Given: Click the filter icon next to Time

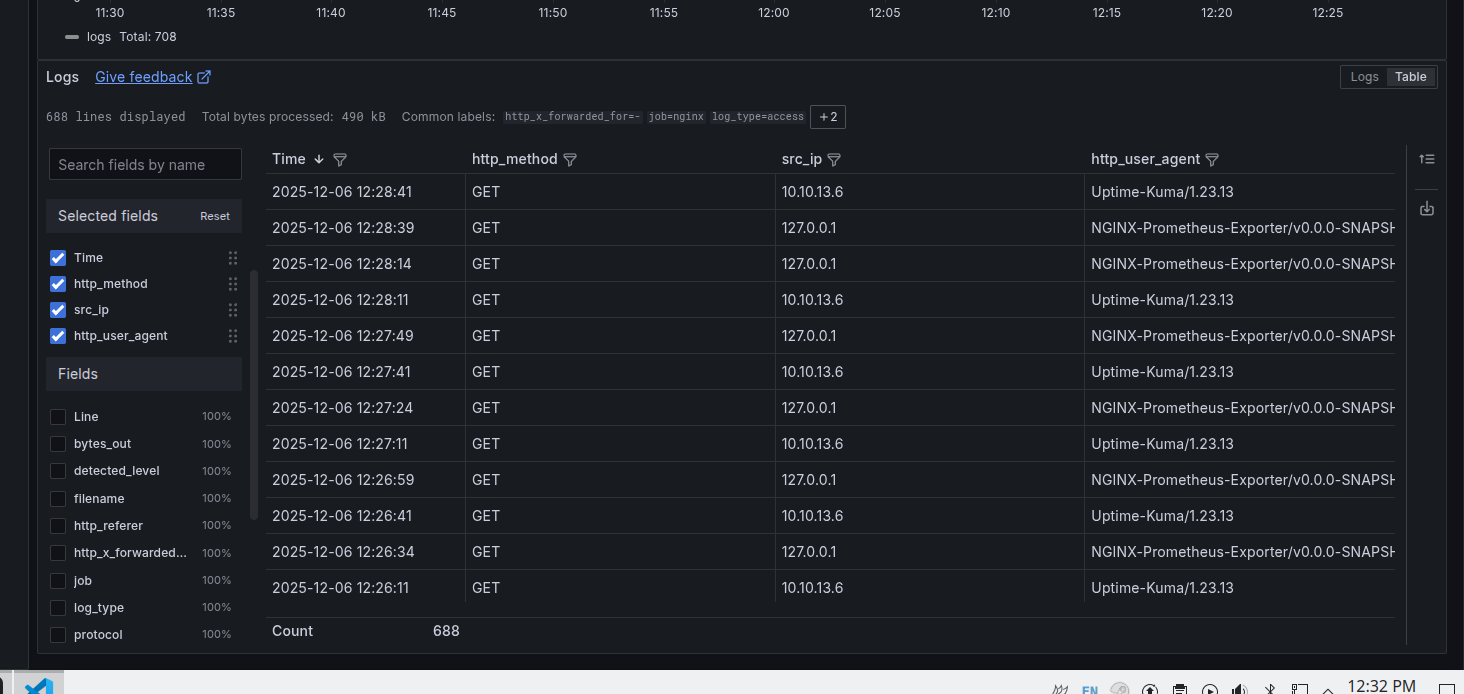Looking at the screenshot, I should coord(340,160).
